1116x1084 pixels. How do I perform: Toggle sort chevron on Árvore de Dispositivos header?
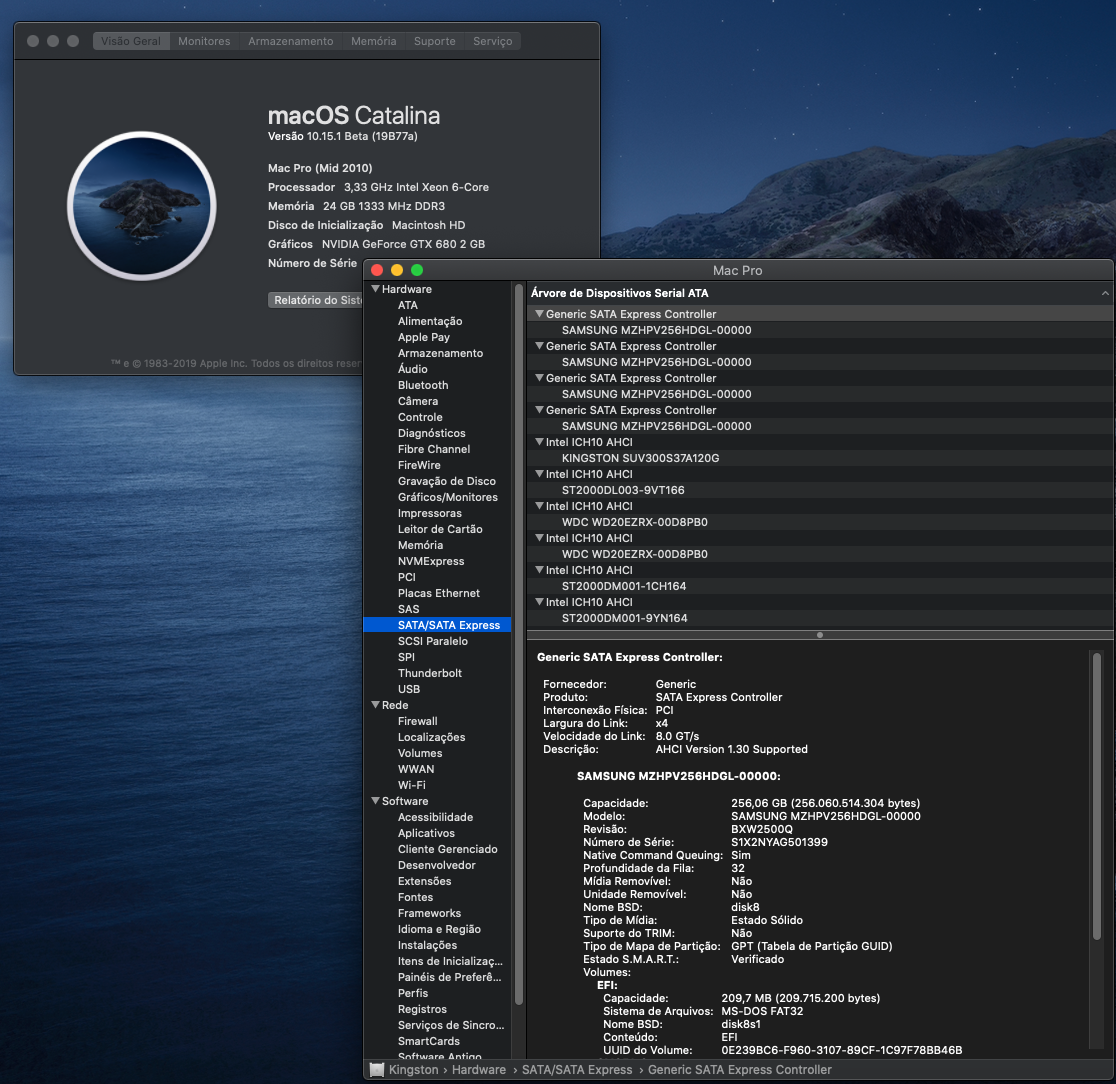coord(1105,293)
